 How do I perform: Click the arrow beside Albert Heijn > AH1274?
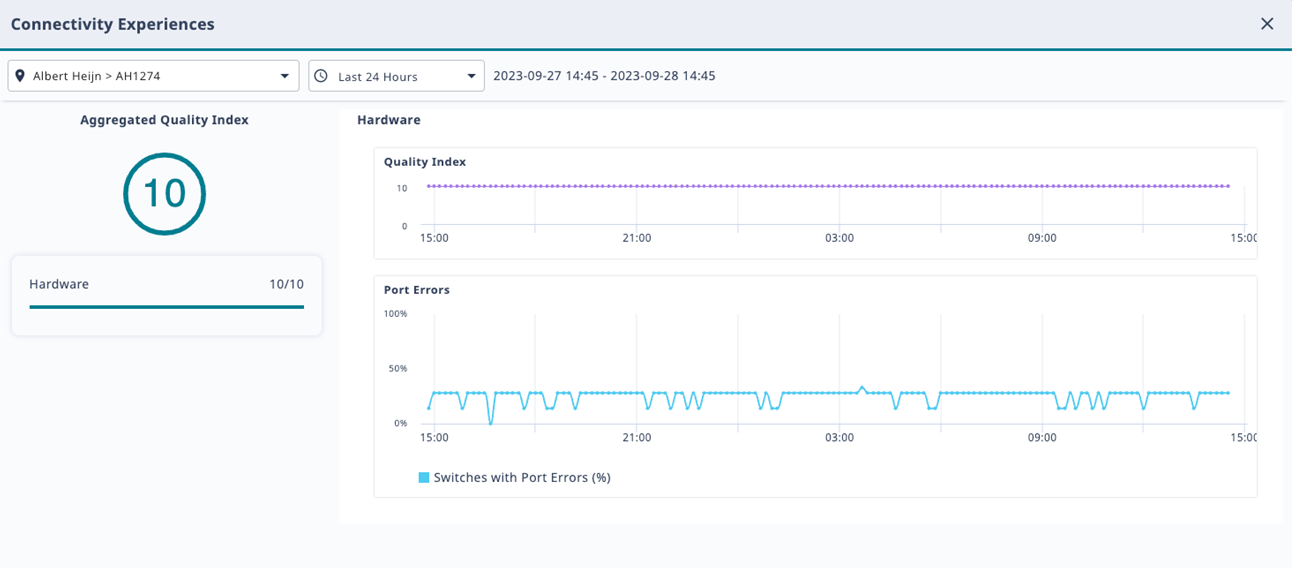pyautogui.click(x=284, y=76)
